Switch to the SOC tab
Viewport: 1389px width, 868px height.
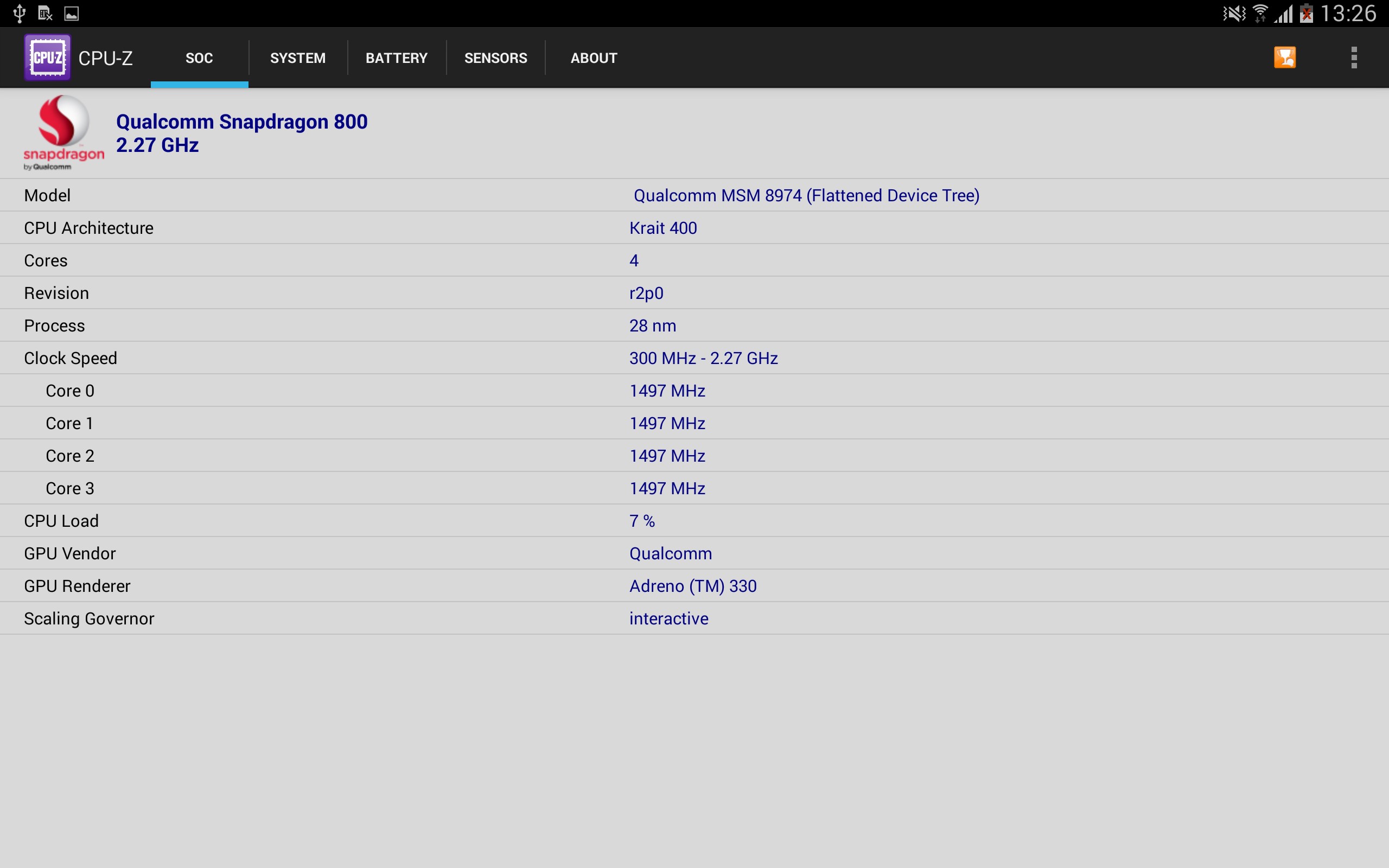199,58
